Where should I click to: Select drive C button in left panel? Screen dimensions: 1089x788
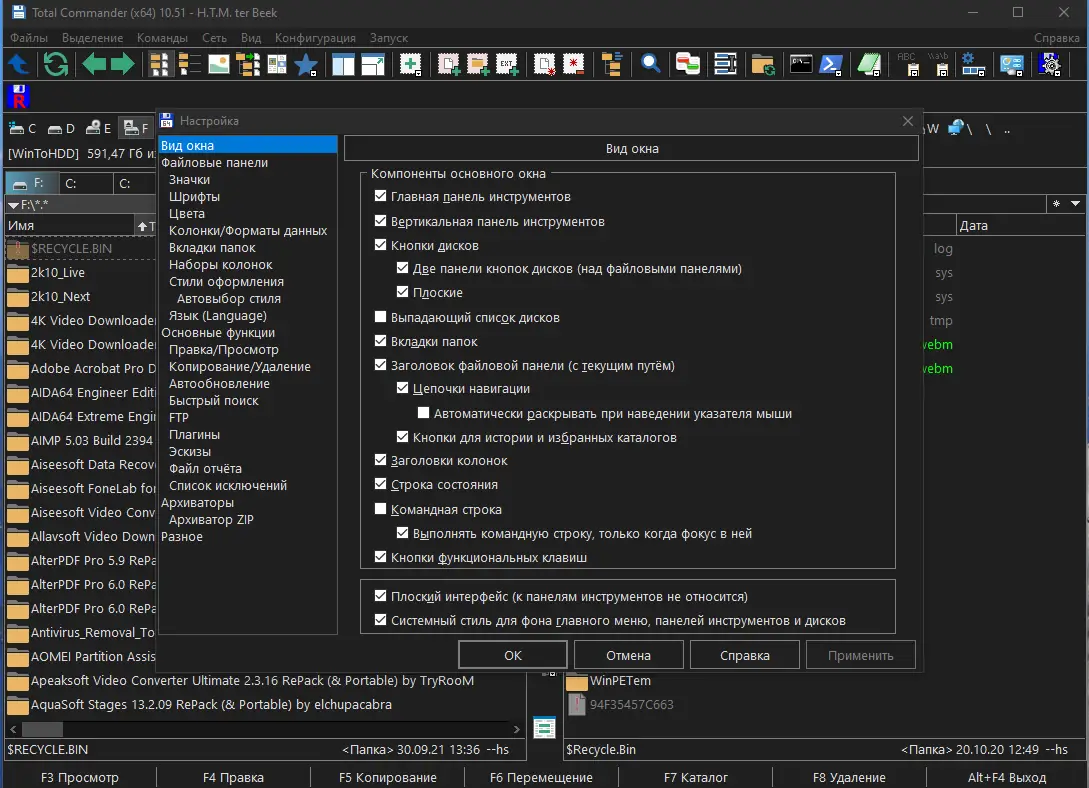coord(22,128)
